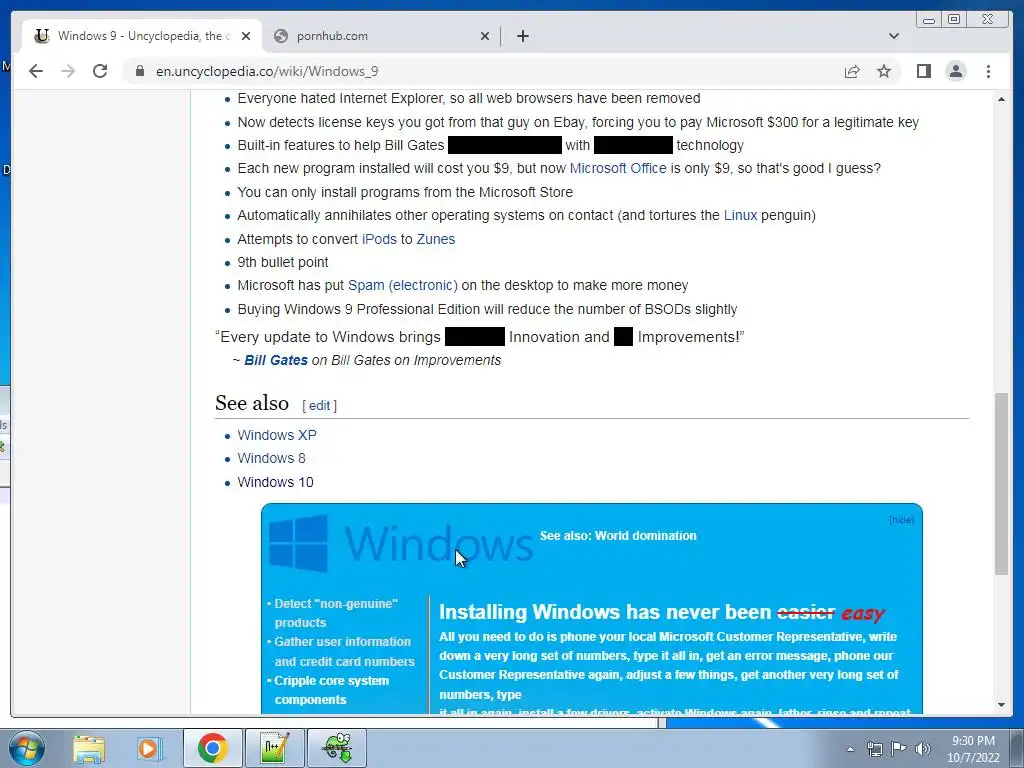The image size is (1024, 768).
Task: Open the Spam (electronic) link
Action: (402, 285)
